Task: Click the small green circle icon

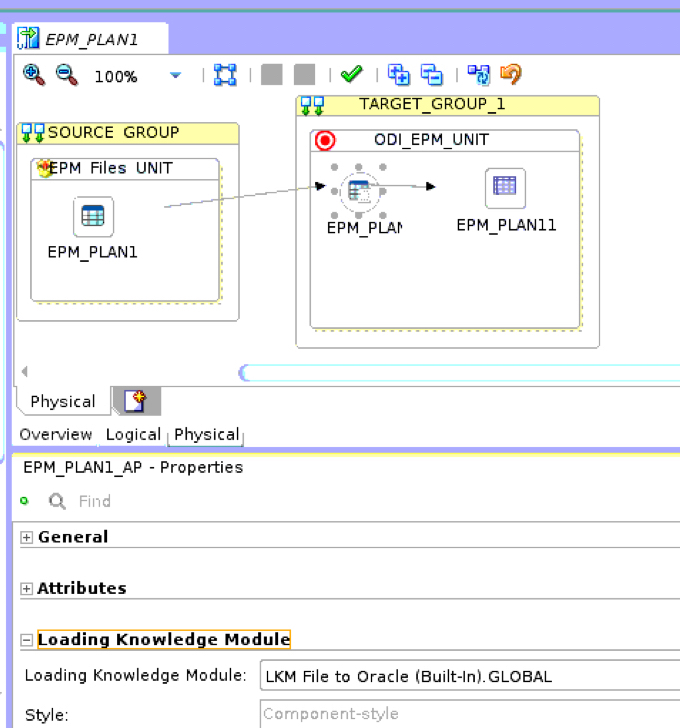Action: pyautogui.click(x=25, y=500)
